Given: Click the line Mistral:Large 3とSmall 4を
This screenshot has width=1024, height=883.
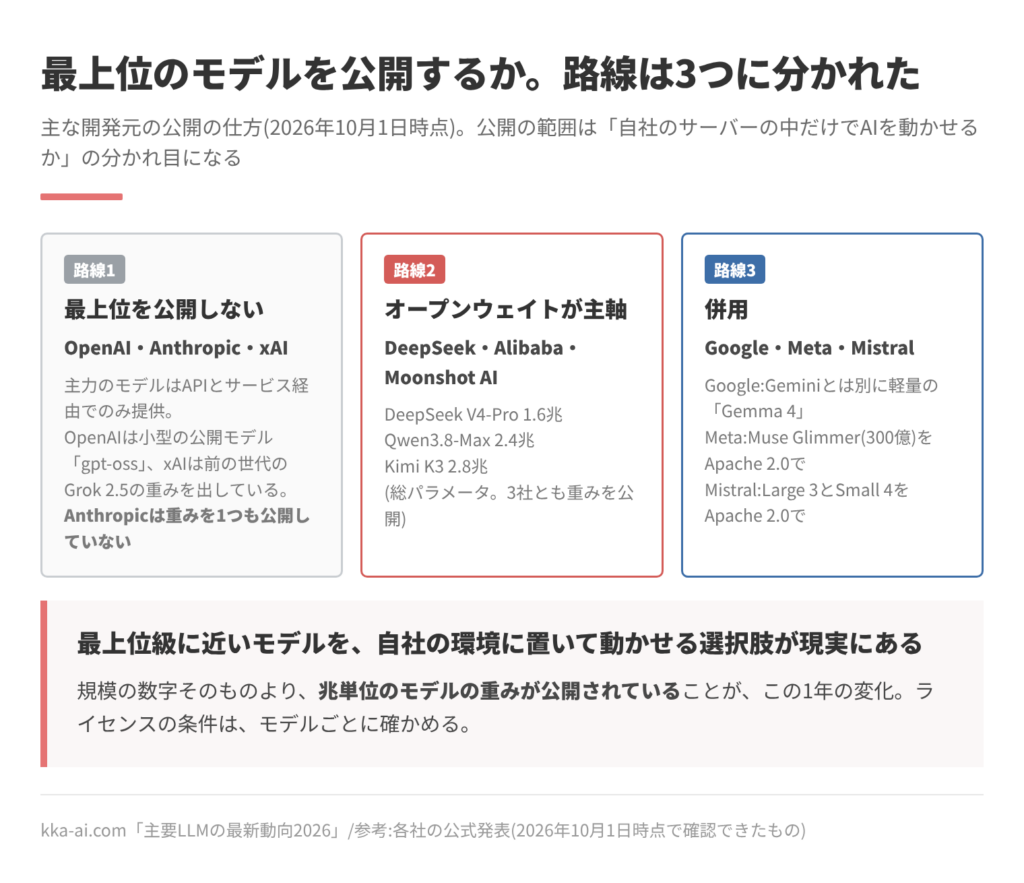Looking at the screenshot, I should (x=807, y=490).
